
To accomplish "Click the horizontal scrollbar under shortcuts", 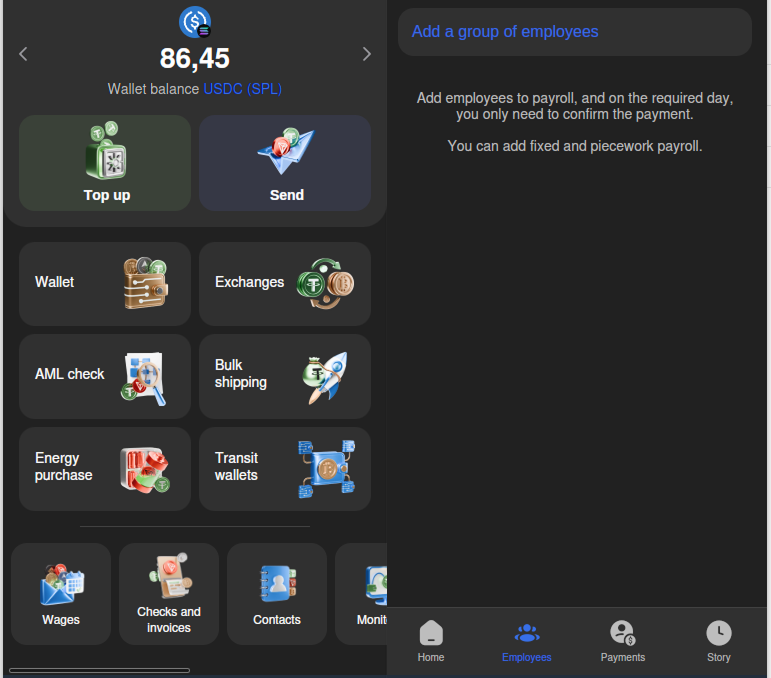I will pos(100,670).
